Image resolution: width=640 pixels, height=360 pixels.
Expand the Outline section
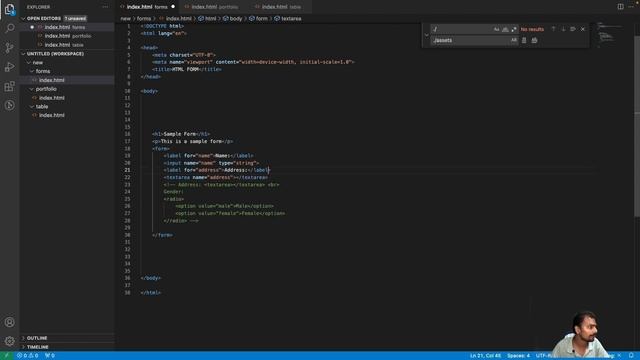(x=67, y=338)
